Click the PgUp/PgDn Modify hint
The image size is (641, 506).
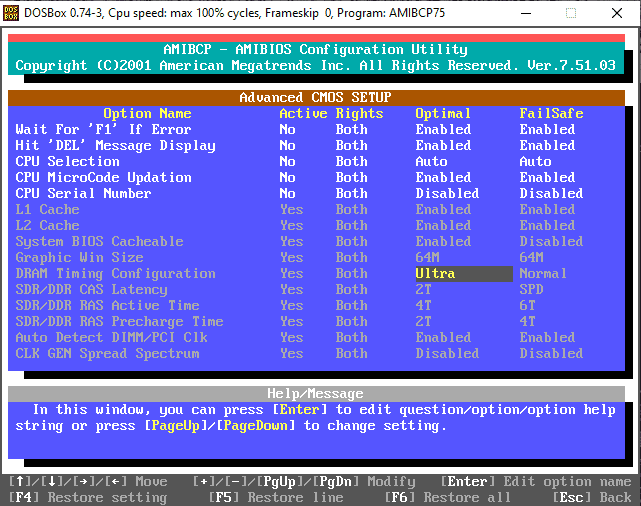(x=304, y=481)
